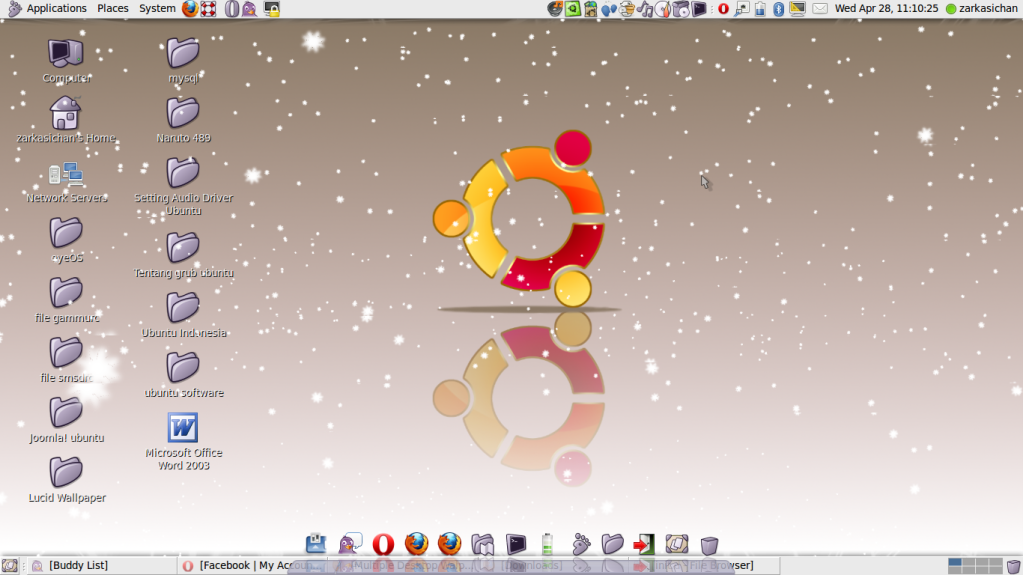Launch Firefox from the top panel
This screenshot has width=1023, height=575.
click(190, 8)
